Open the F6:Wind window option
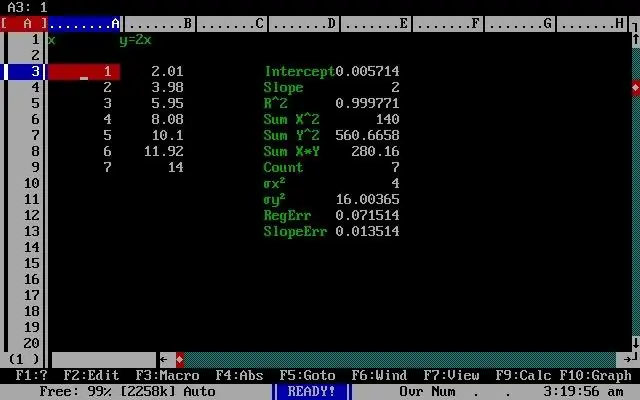 (x=379, y=375)
